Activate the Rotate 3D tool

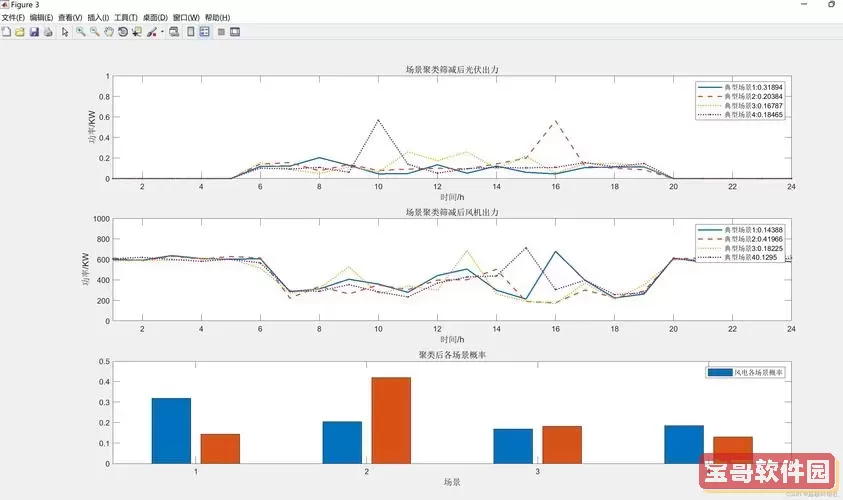(123, 32)
